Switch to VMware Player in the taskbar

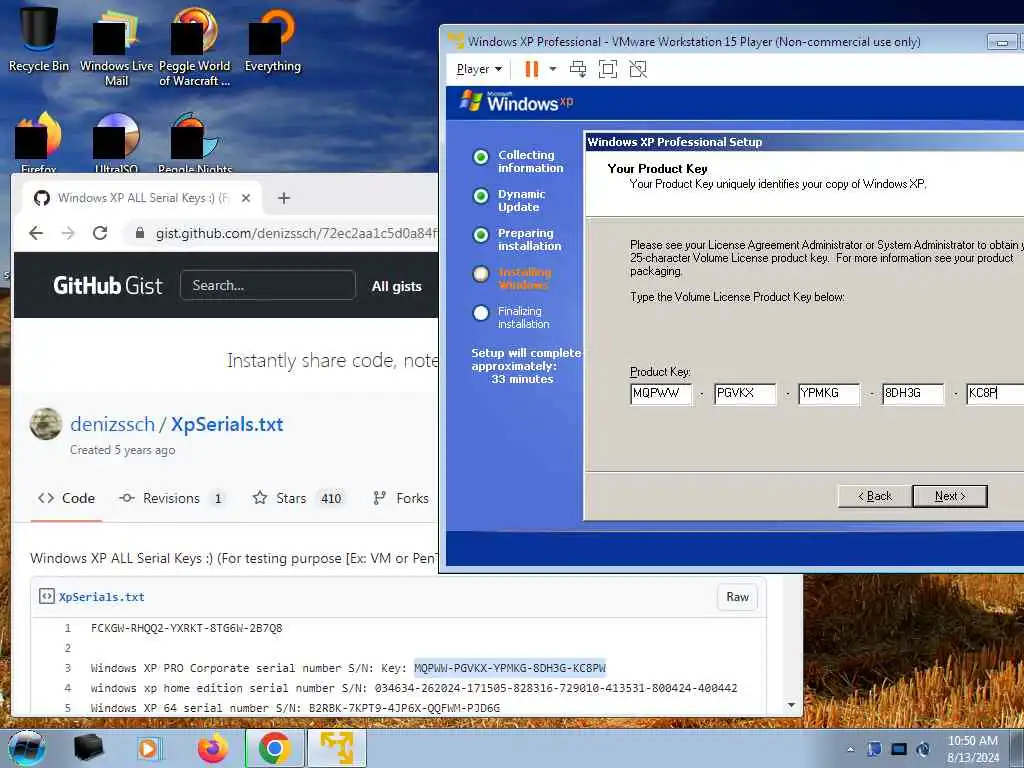click(337, 748)
